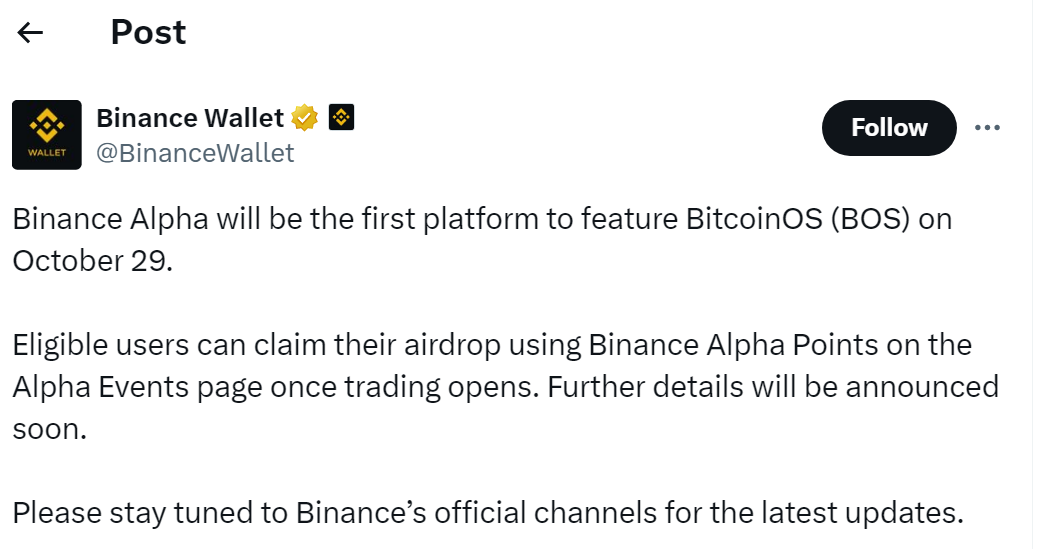Viewport: 1039px width, 549px height.
Task: Click the Post page heading
Action: pos(148,33)
